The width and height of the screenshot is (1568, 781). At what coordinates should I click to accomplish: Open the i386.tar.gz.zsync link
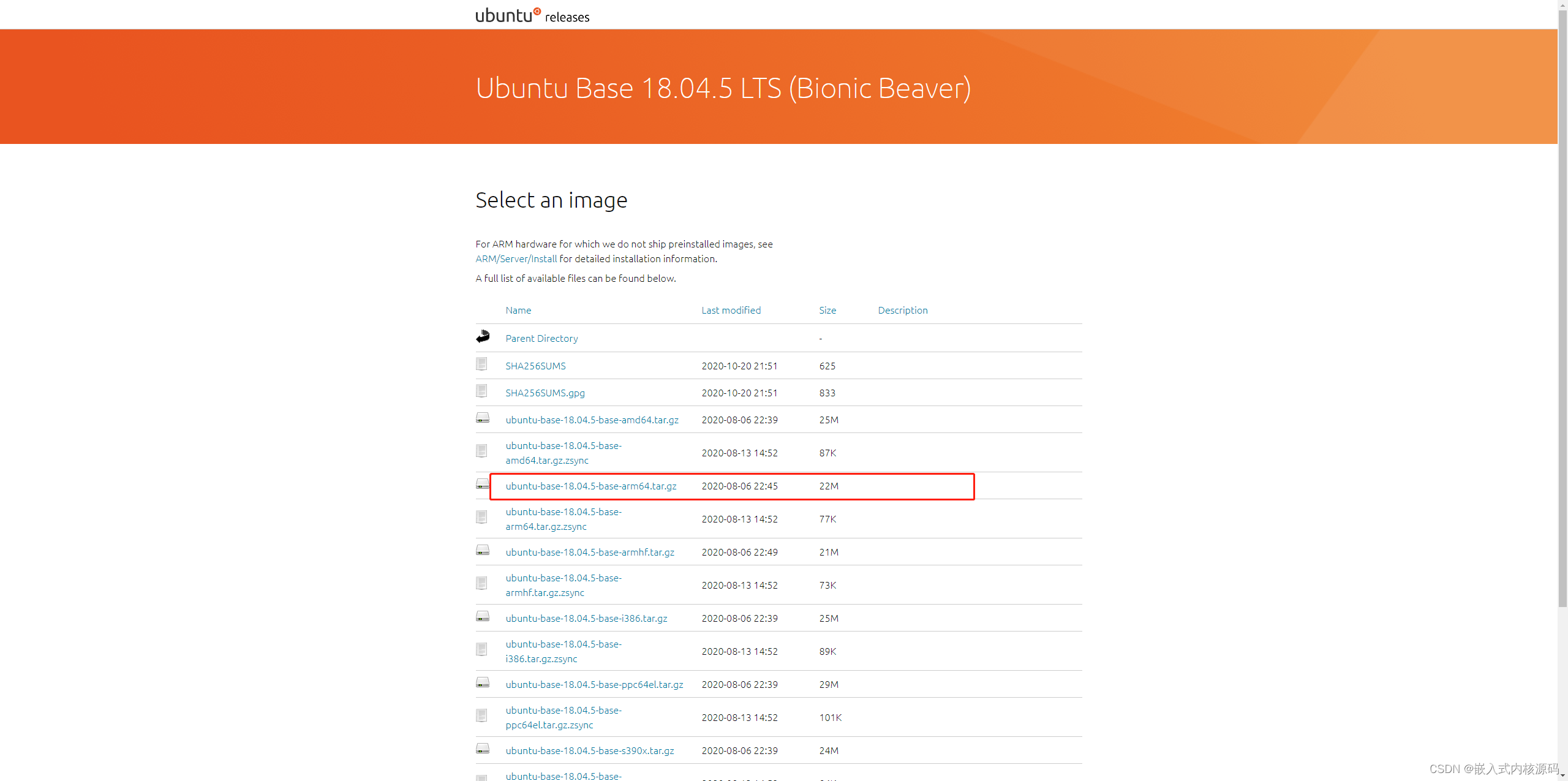tap(563, 651)
